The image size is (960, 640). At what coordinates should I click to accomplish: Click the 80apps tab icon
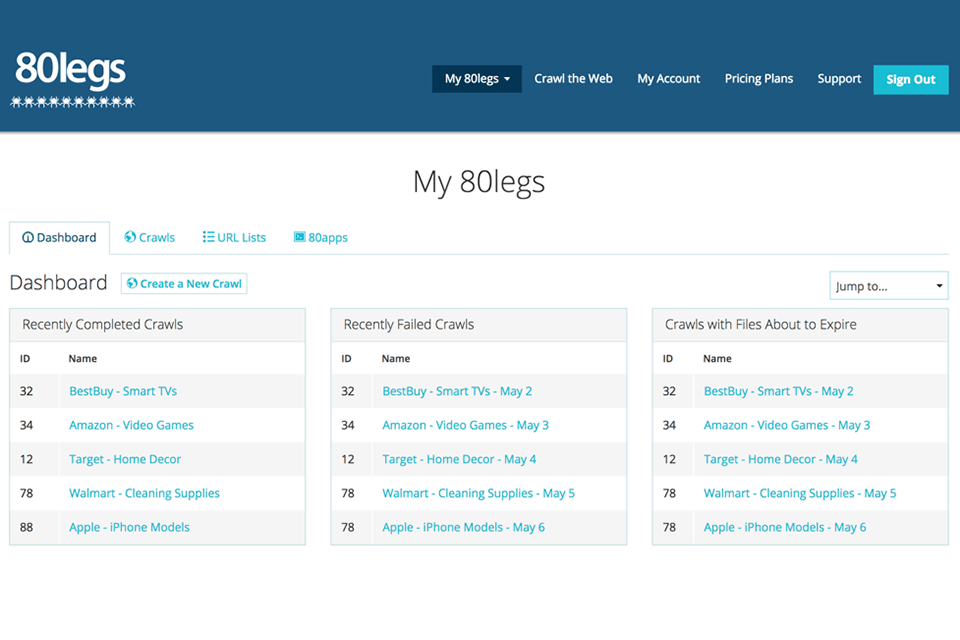point(299,237)
